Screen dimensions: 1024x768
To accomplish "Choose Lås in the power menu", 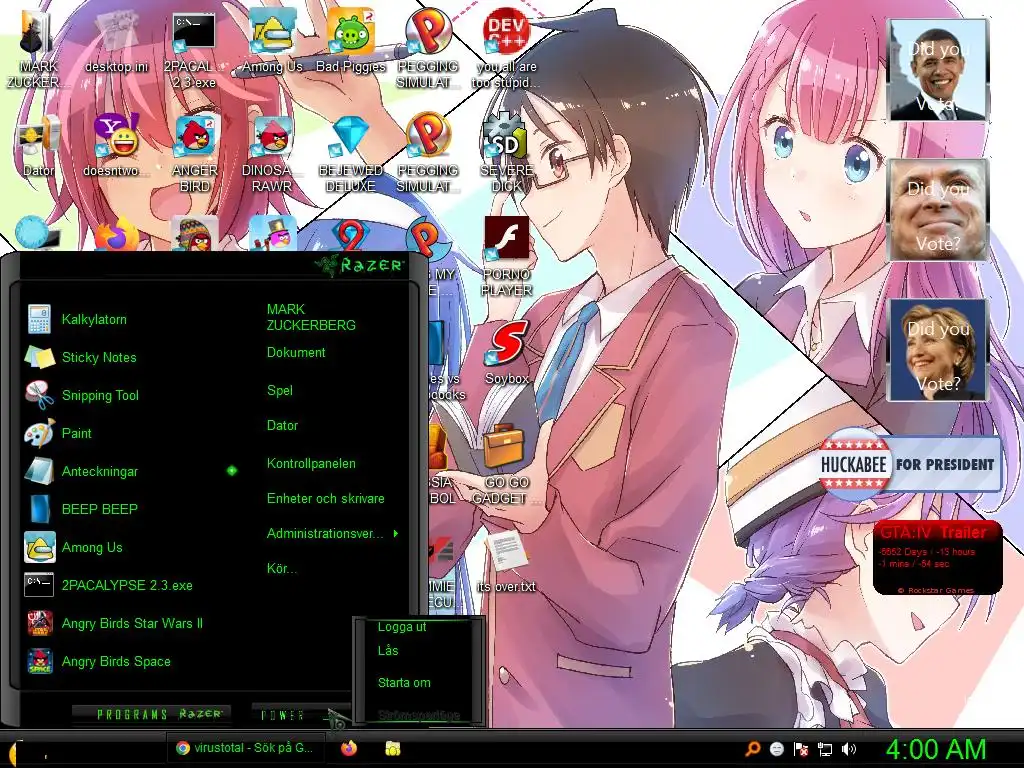I will pyautogui.click(x=388, y=650).
